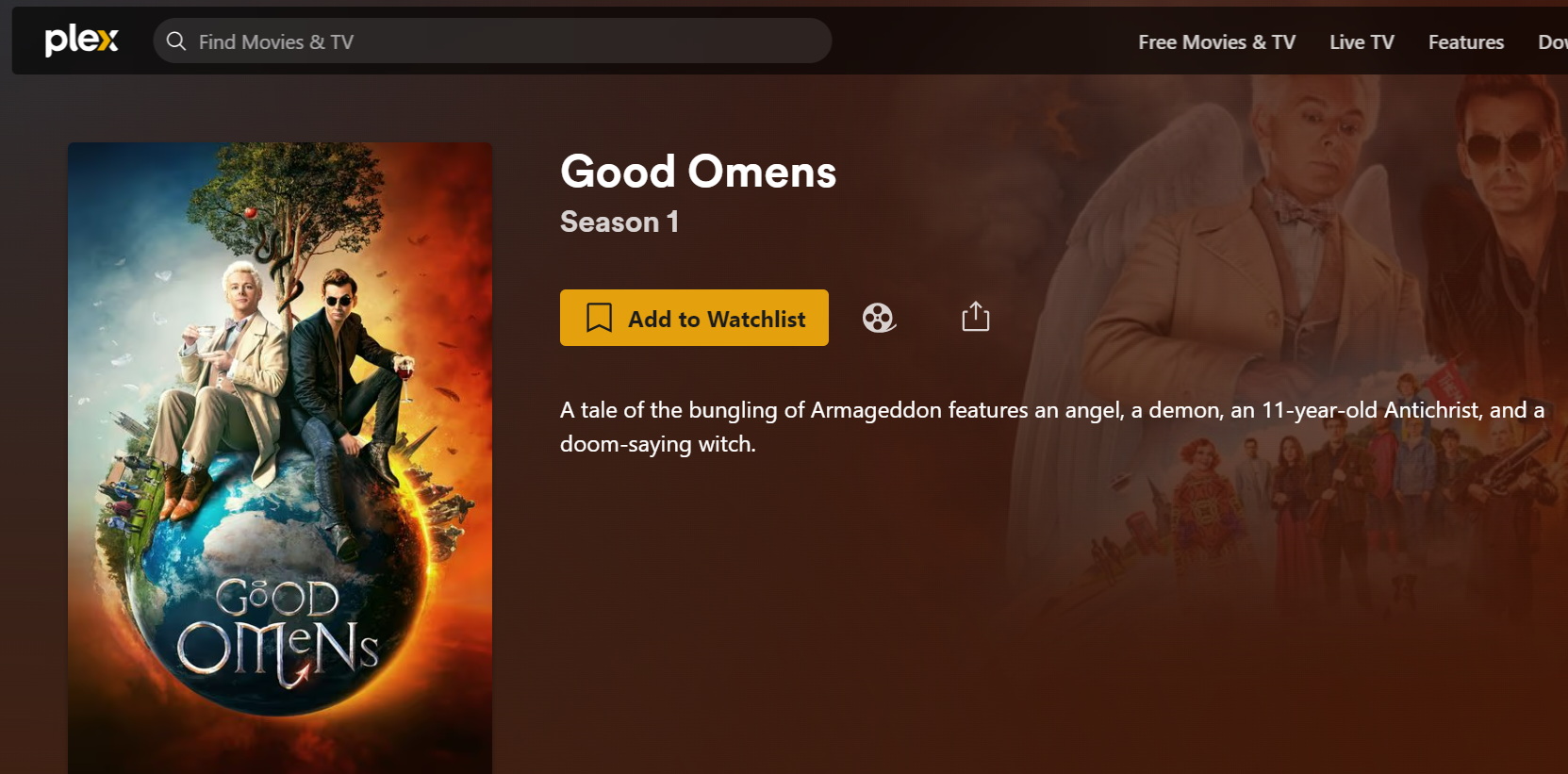Go to Live TV

[x=1362, y=42]
